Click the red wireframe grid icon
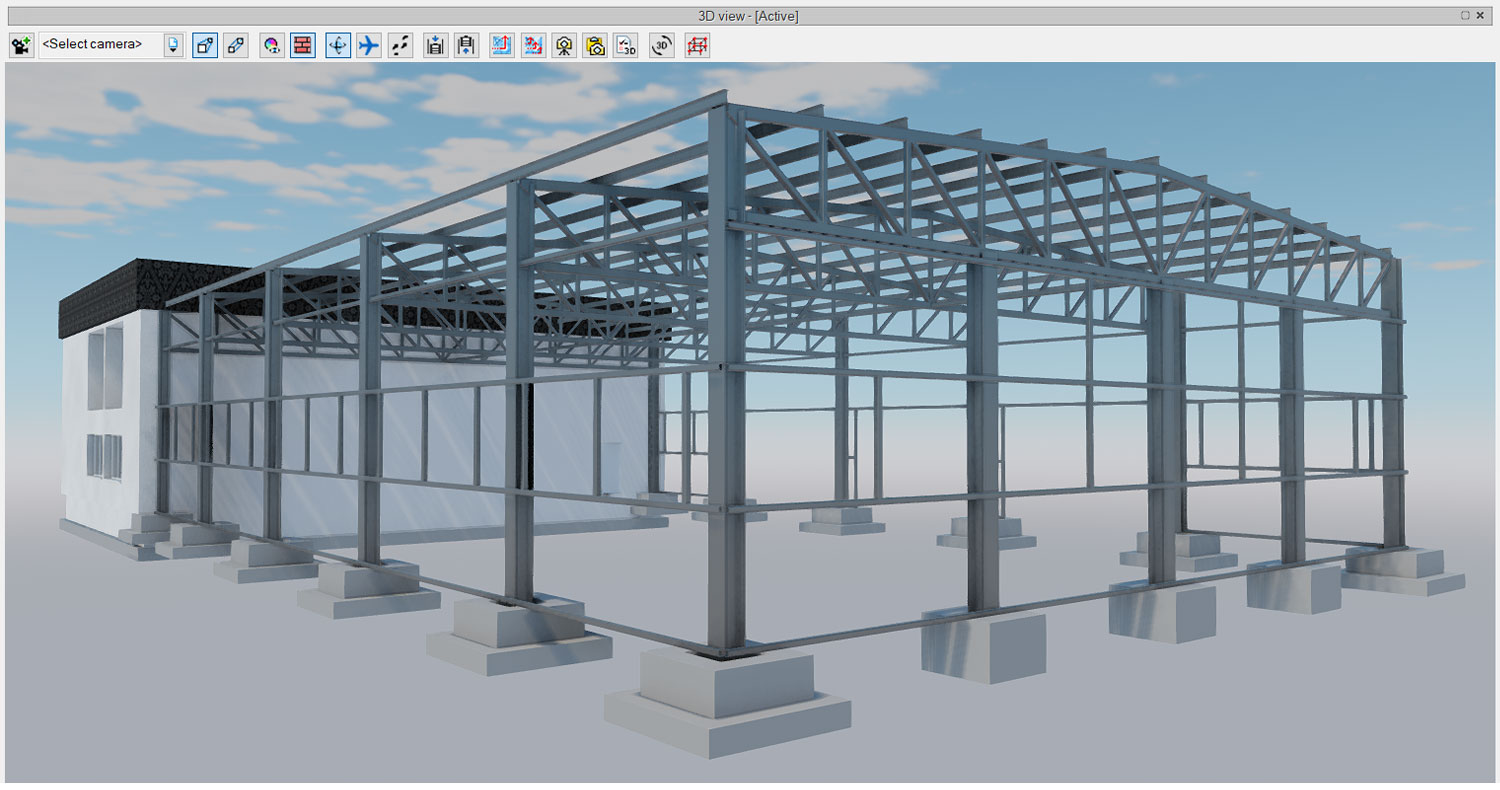The height and width of the screenshot is (790, 1500). 697,45
